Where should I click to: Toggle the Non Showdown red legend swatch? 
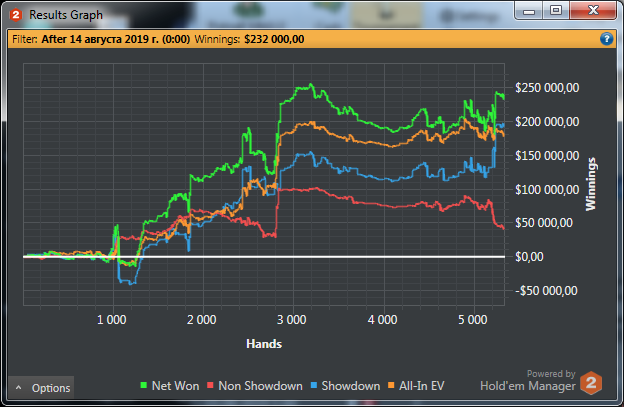point(211,385)
